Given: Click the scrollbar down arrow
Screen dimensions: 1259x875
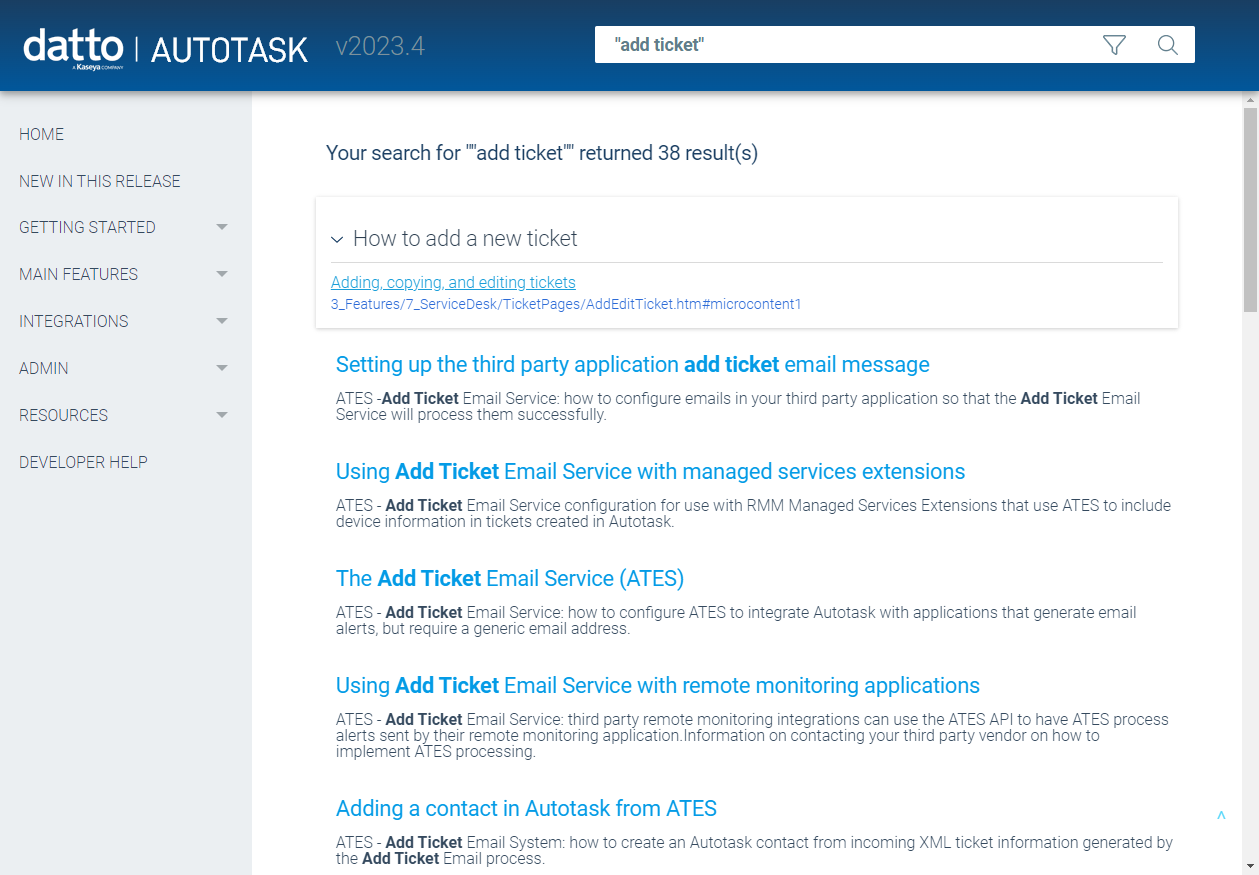Looking at the screenshot, I should pyautogui.click(x=1250, y=865).
